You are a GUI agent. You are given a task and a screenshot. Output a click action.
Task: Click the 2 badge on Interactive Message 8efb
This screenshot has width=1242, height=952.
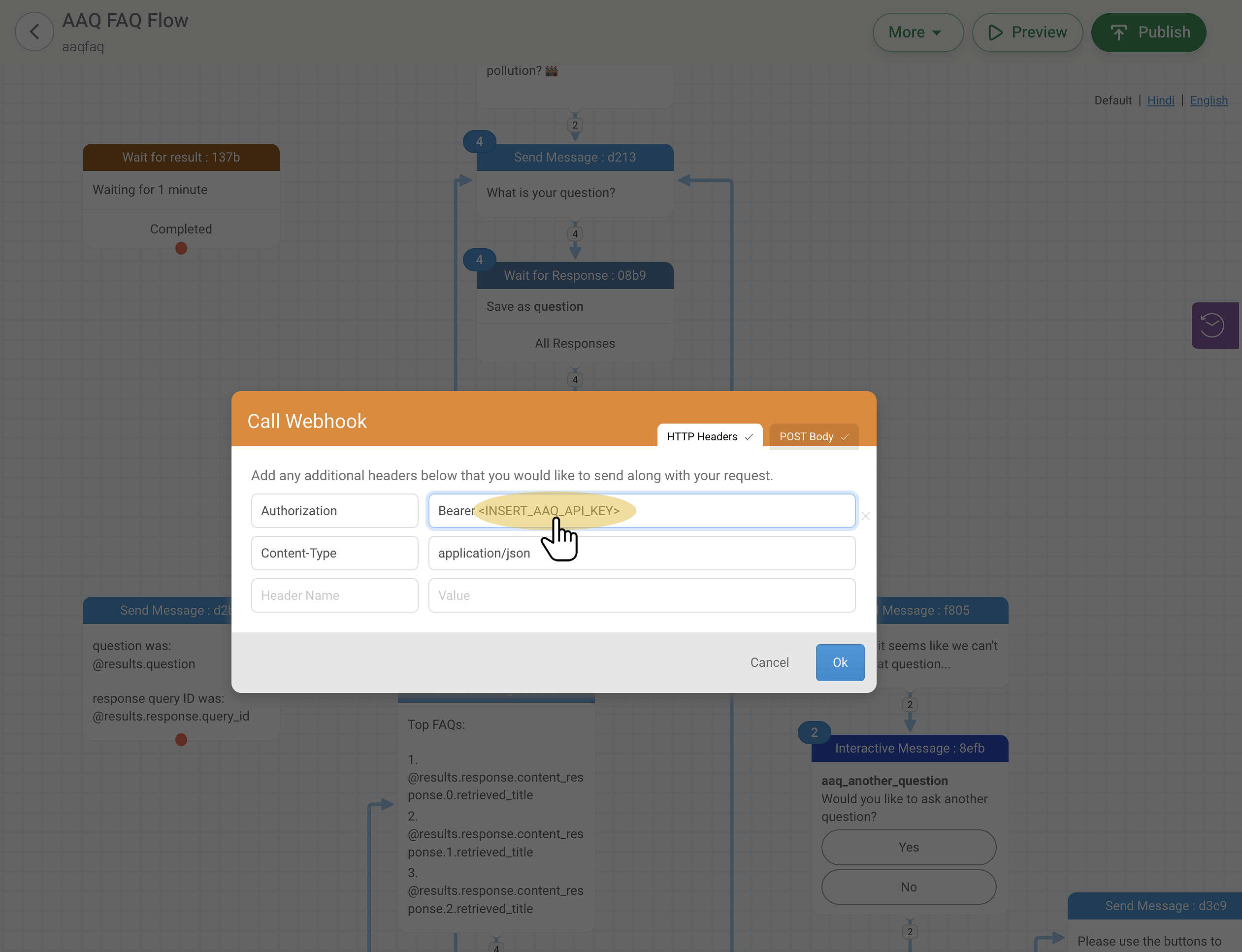(x=814, y=732)
